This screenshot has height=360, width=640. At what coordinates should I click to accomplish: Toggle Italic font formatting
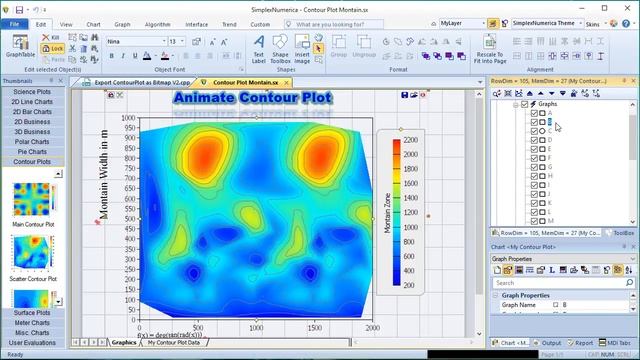point(123,56)
